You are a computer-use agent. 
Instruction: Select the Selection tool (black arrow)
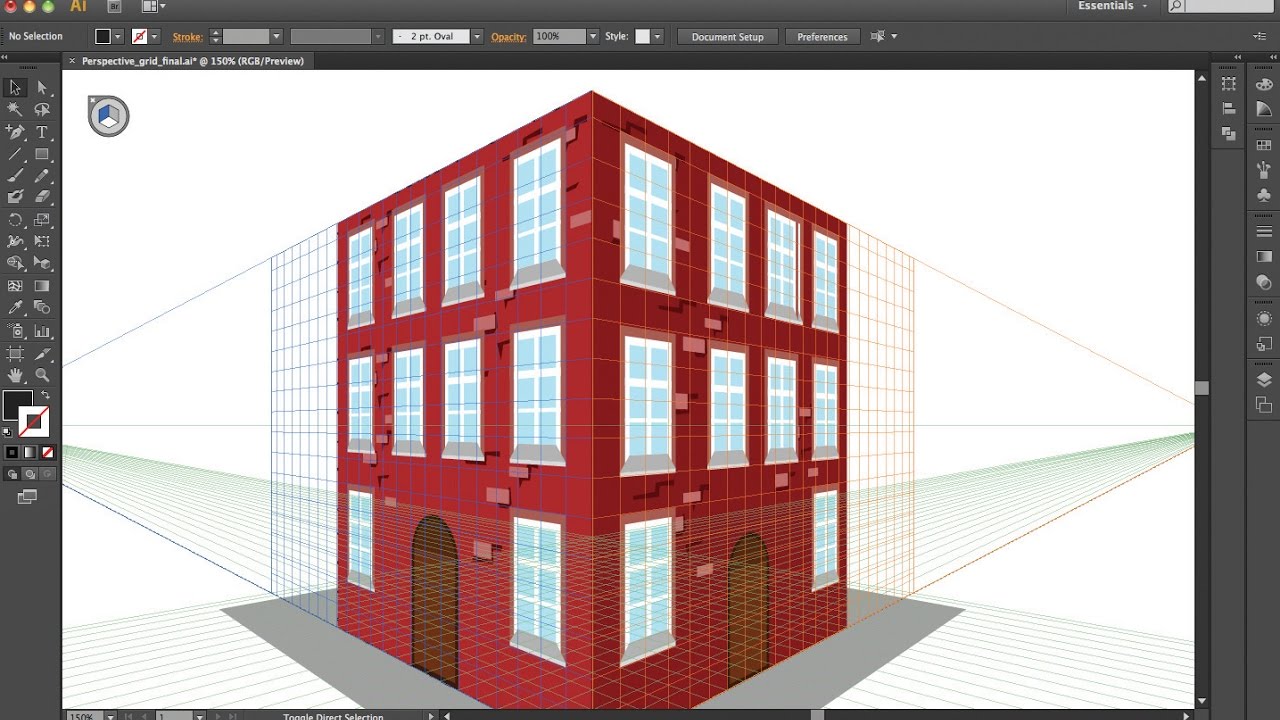point(15,88)
